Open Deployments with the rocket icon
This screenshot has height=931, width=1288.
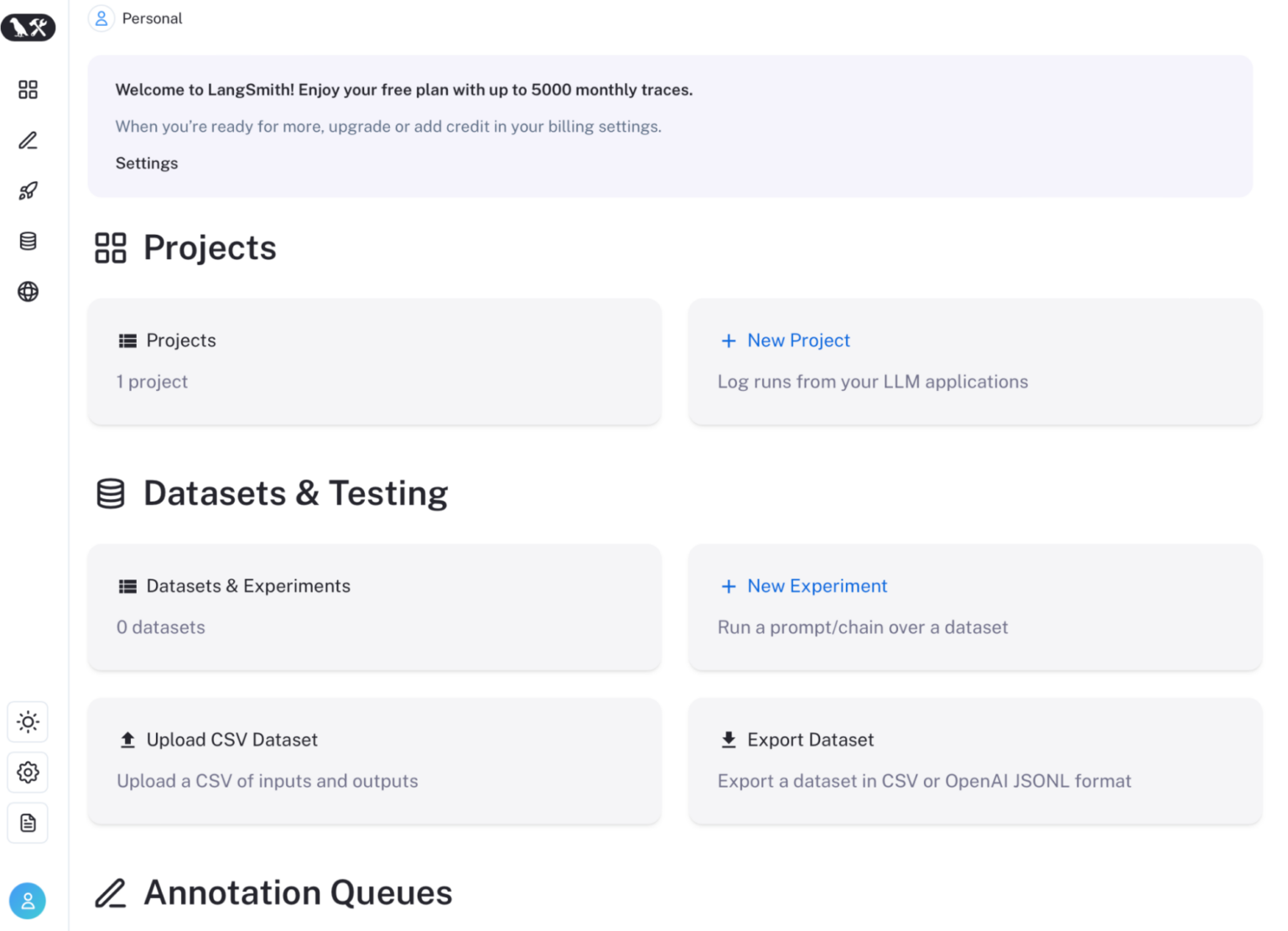click(28, 190)
